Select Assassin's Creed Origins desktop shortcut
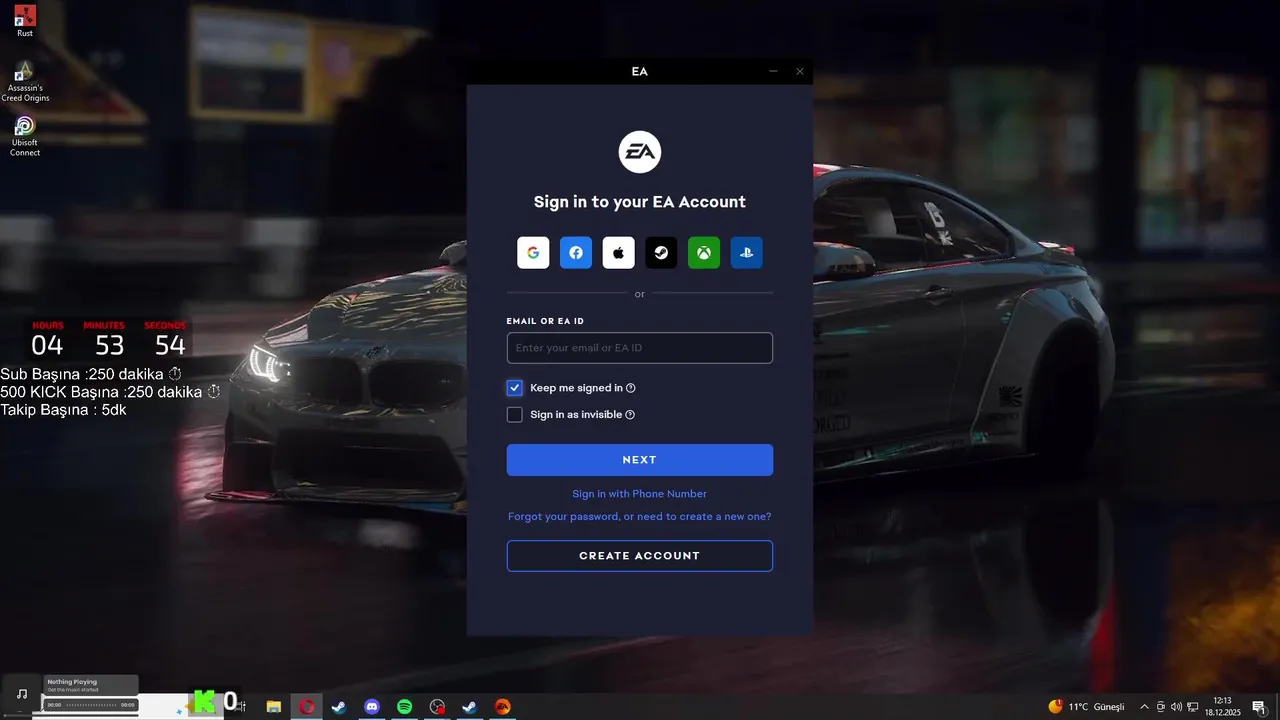 tap(25, 82)
